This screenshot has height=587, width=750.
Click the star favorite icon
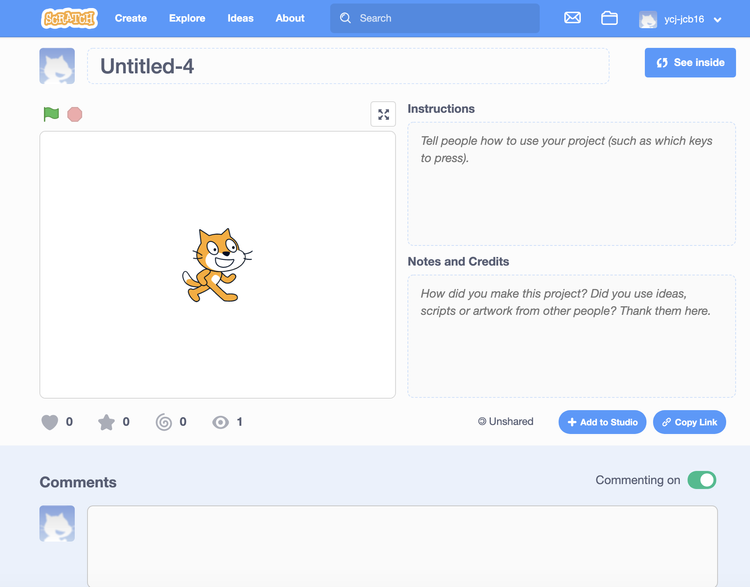106,422
